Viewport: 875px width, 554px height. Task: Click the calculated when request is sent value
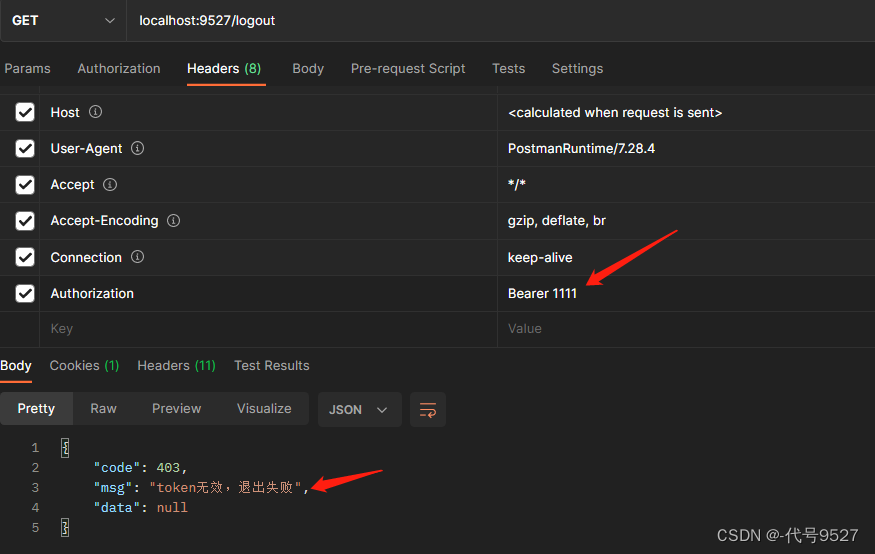pos(615,113)
